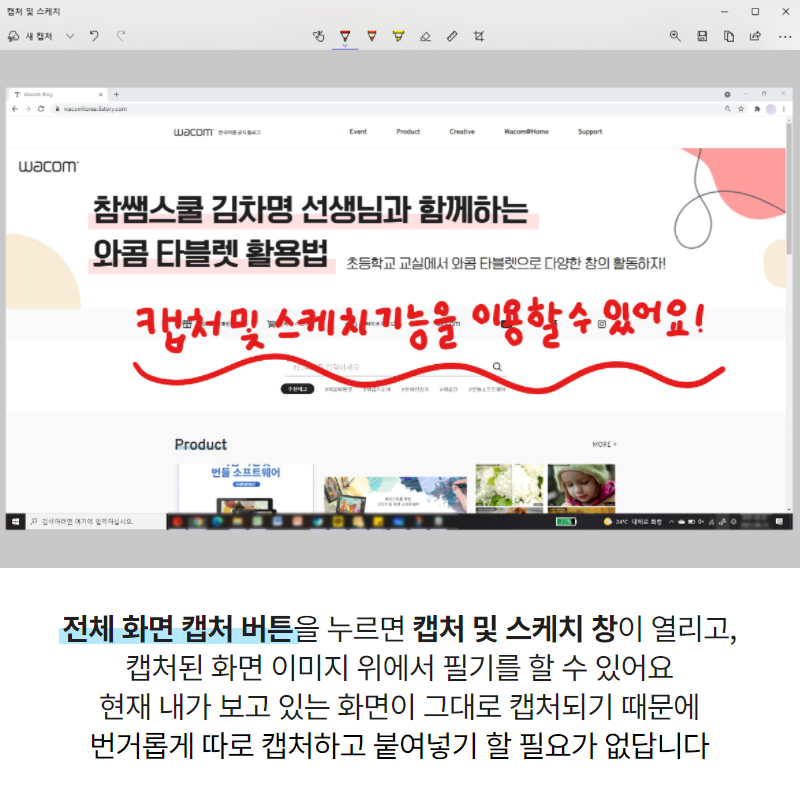This screenshot has height=800, width=800.
Task: Click the search magnifier beside the blog search field
Action: click(497, 367)
